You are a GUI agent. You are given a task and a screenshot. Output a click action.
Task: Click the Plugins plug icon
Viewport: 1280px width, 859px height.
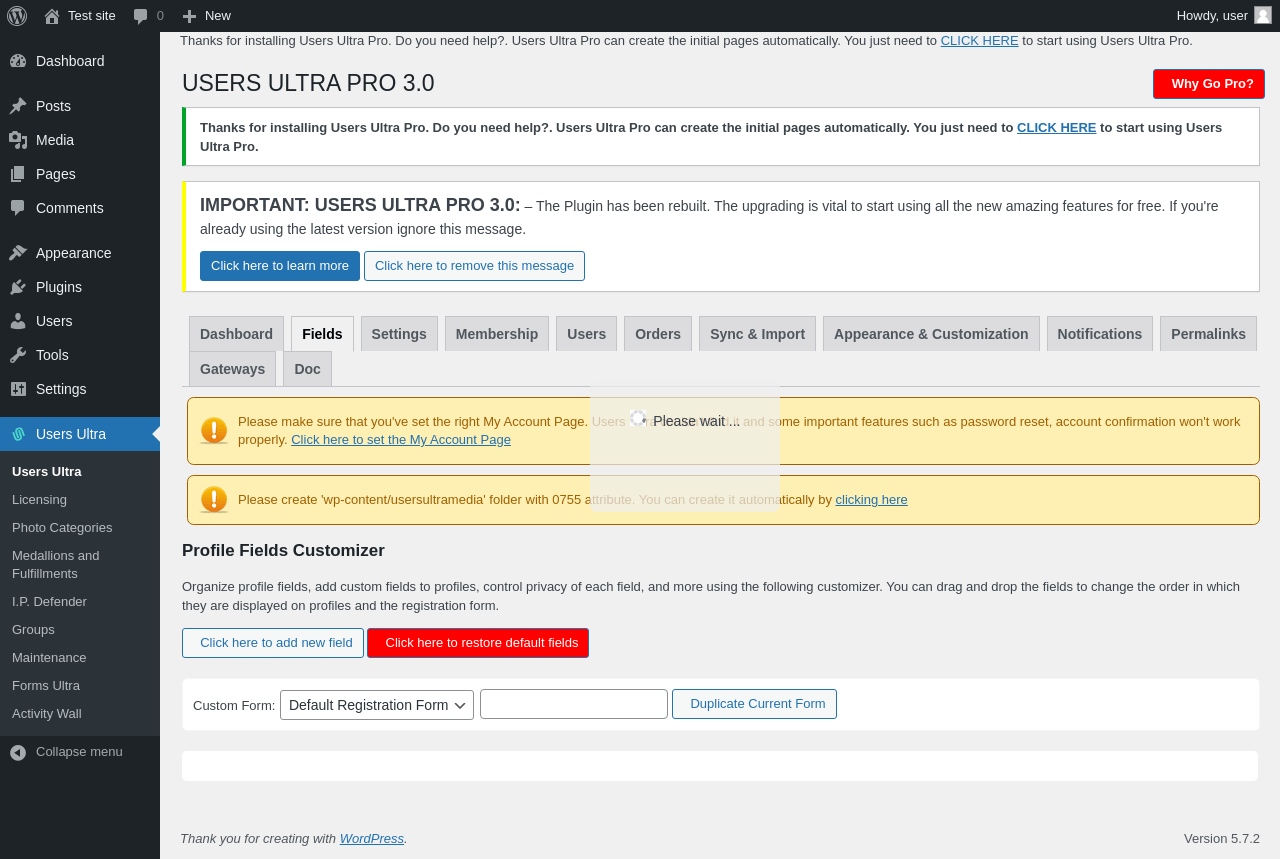tap(18, 287)
